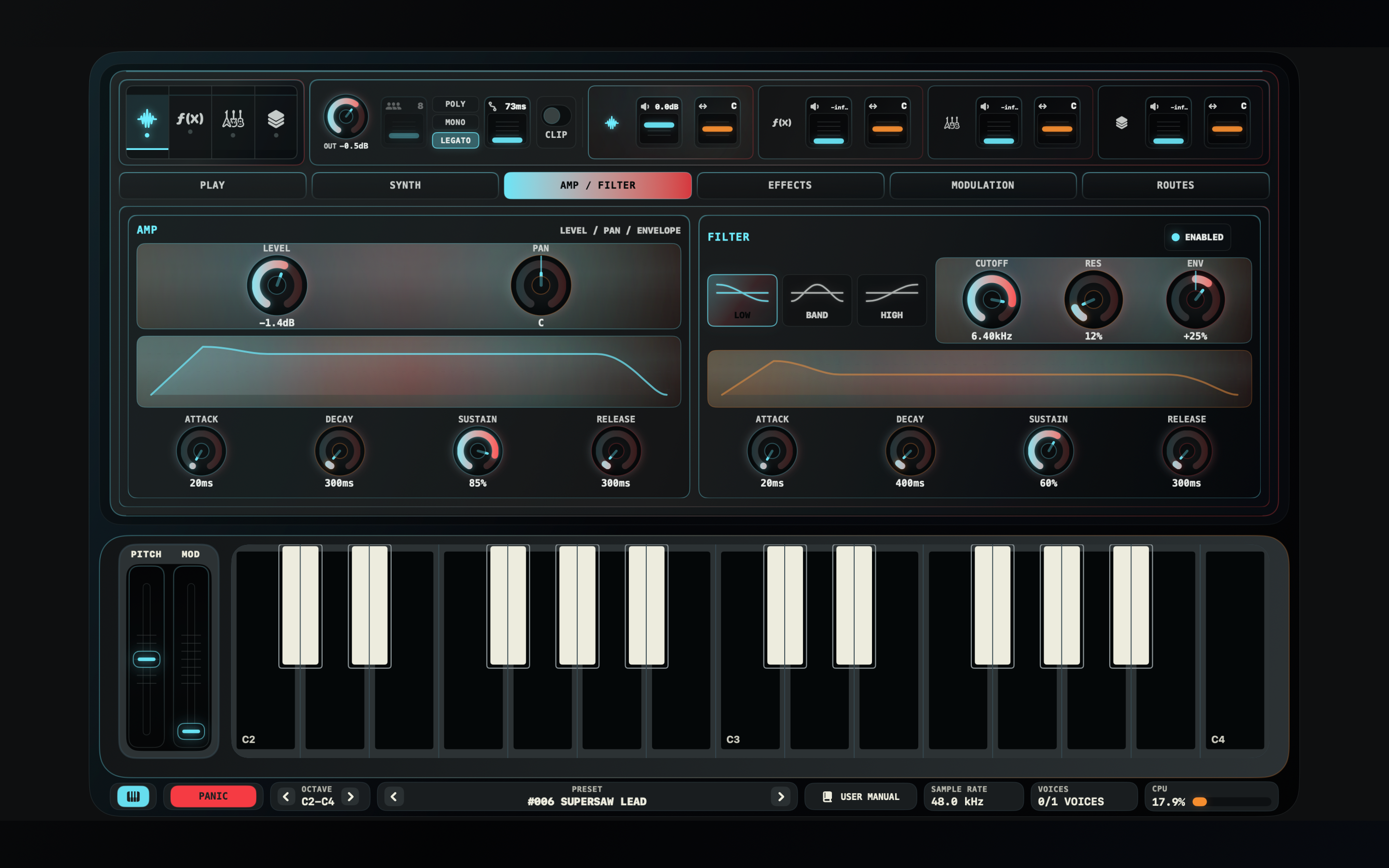Open the preset name #006 SUPERSAW LEAD

586,801
